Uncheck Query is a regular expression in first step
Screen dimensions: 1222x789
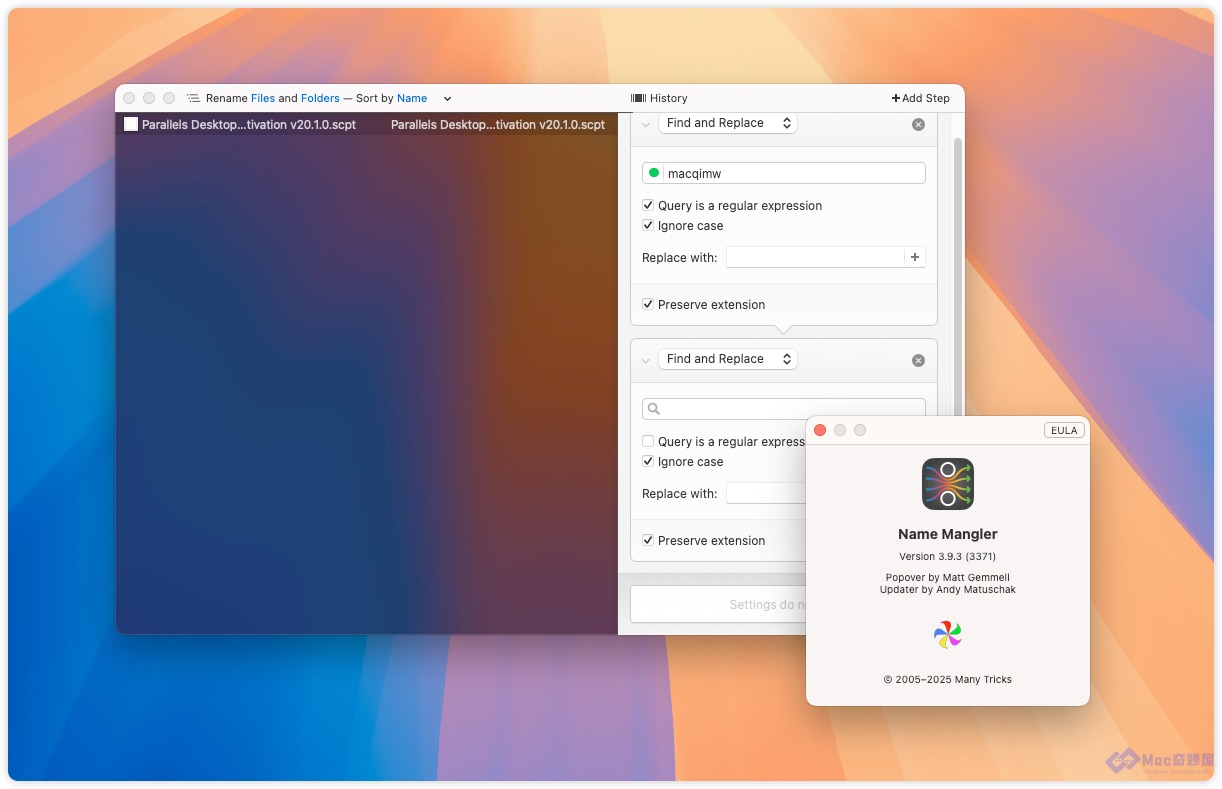point(648,205)
